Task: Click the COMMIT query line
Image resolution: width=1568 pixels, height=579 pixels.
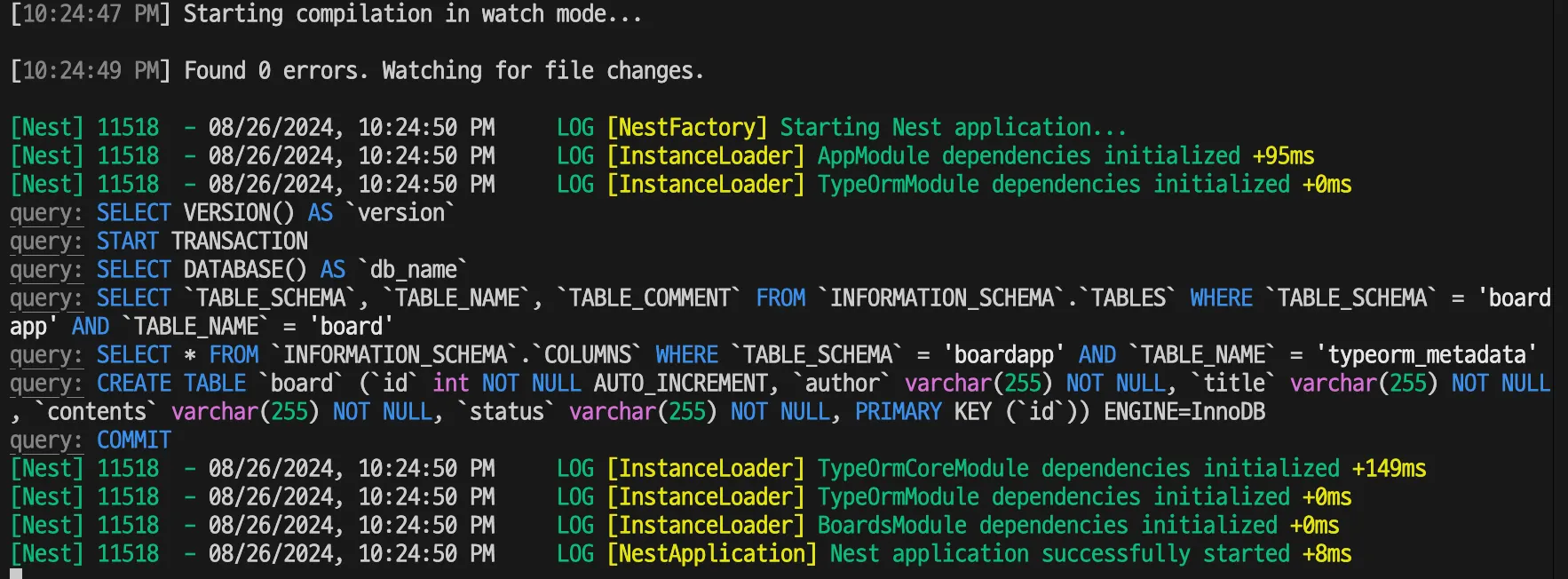Action: (x=134, y=440)
